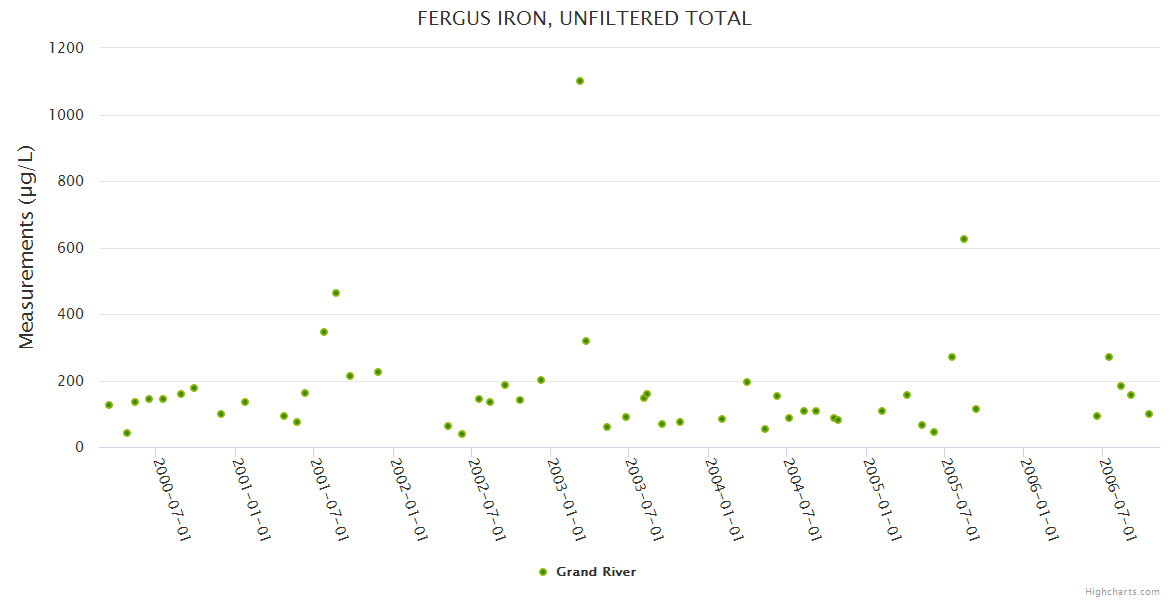Viewport: 1170px width, 600px height.
Task: Click the Measurements (µg/L) y-axis title
Action: pos(27,246)
